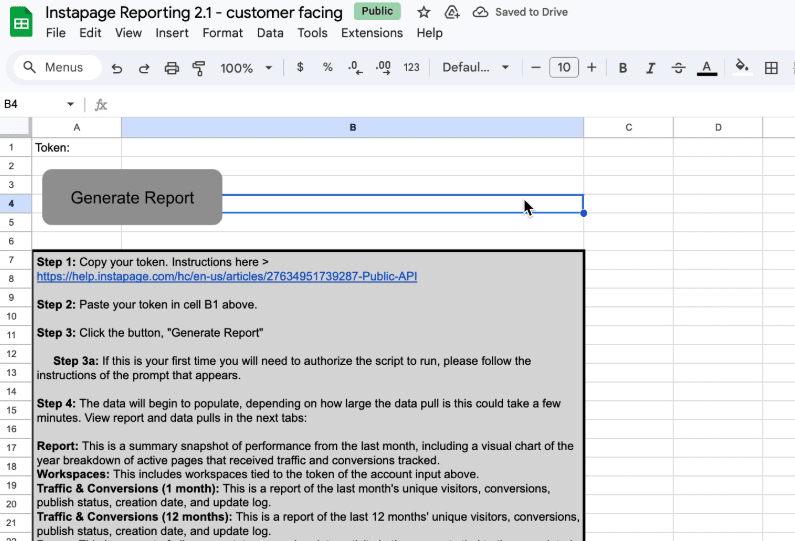Open the font family dropdown
The height and width of the screenshot is (541, 795).
[x=475, y=67]
